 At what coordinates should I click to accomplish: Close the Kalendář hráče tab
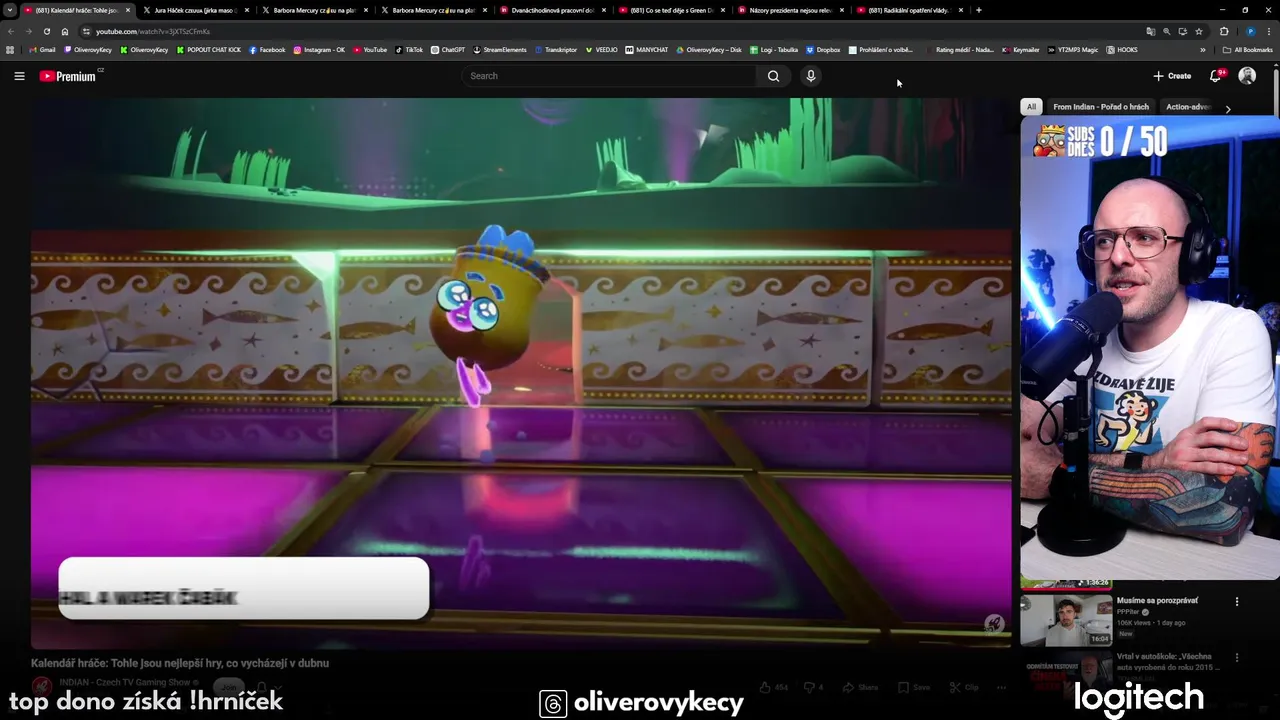point(128,10)
